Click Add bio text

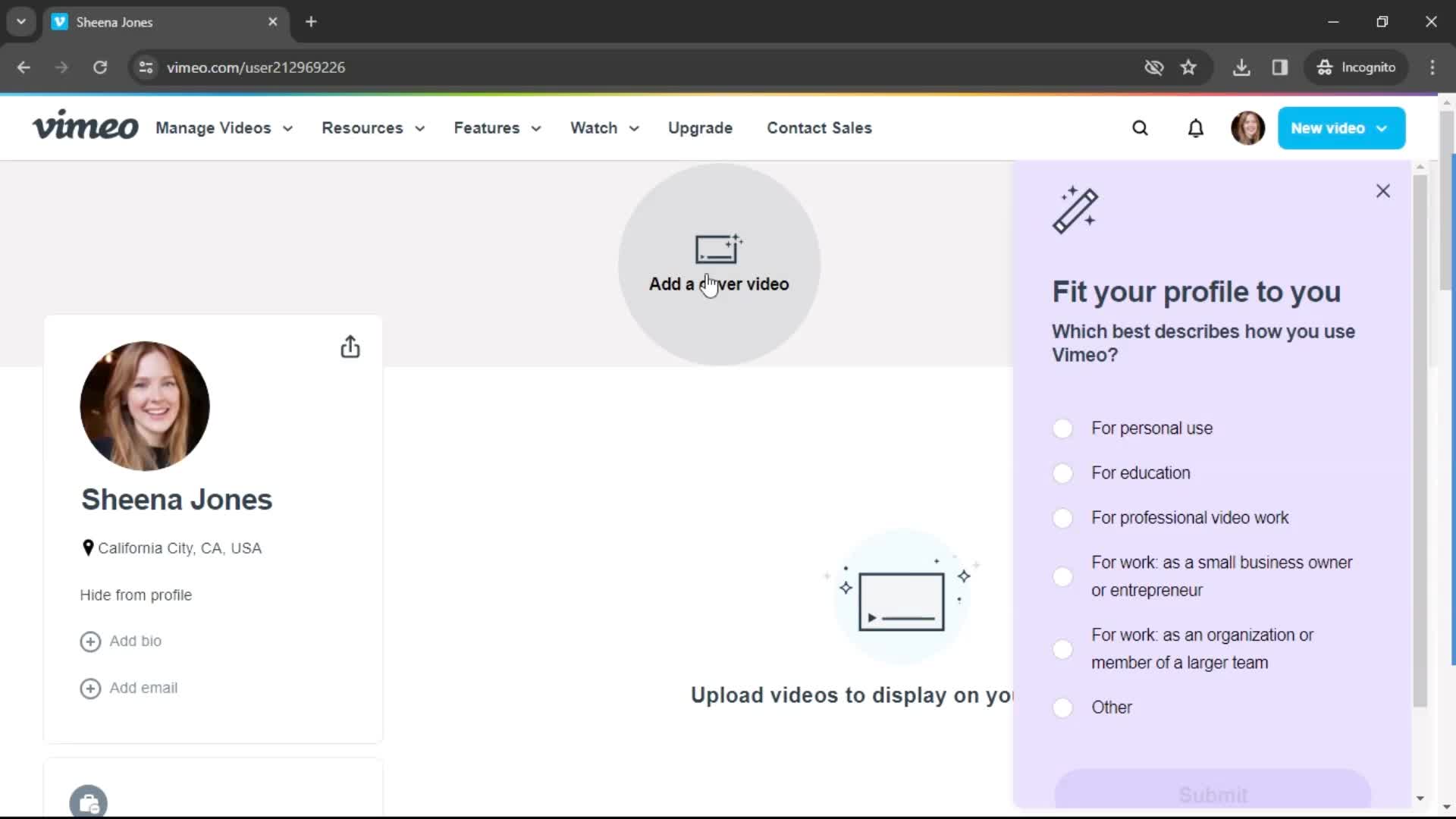click(135, 642)
